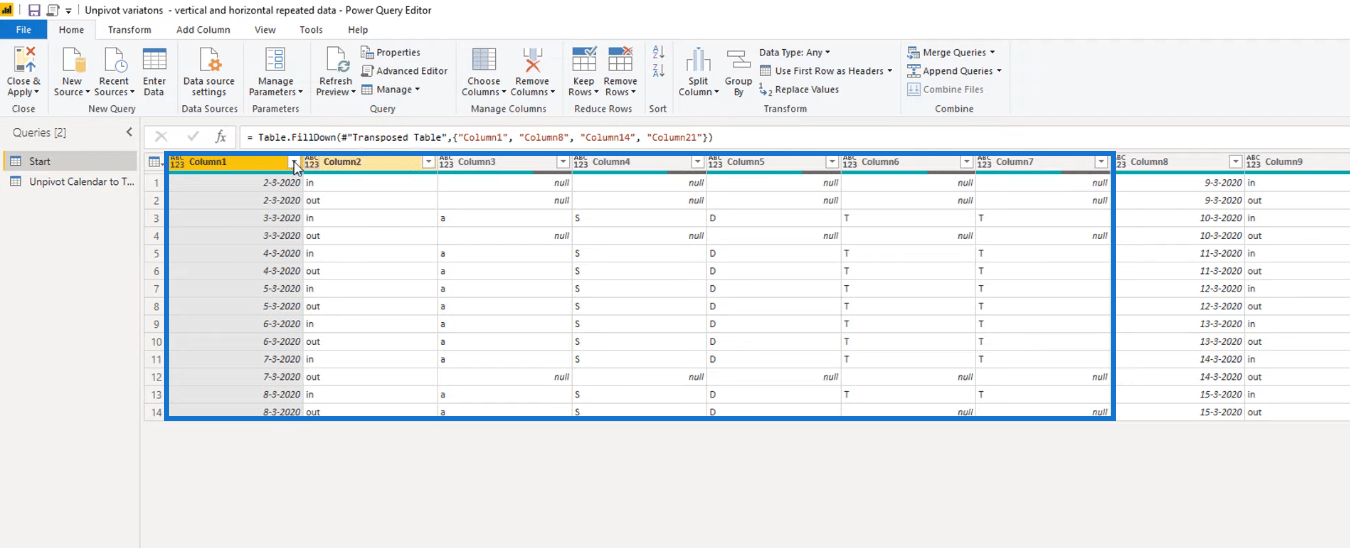Cancel the formula edit with X icon
This screenshot has height=548, width=1350.
tap(161, 137)
